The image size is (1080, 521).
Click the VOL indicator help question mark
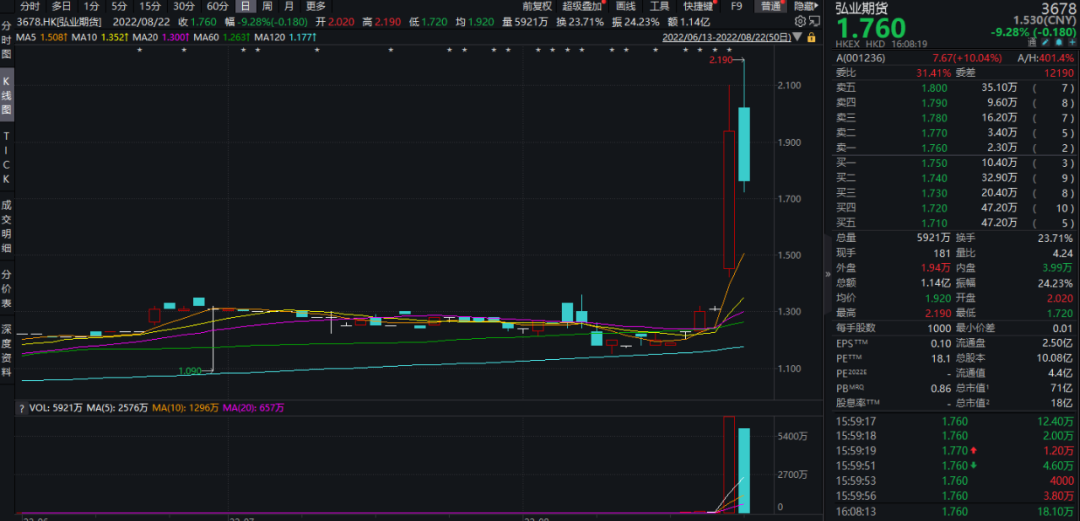click(x=21, y=408)
